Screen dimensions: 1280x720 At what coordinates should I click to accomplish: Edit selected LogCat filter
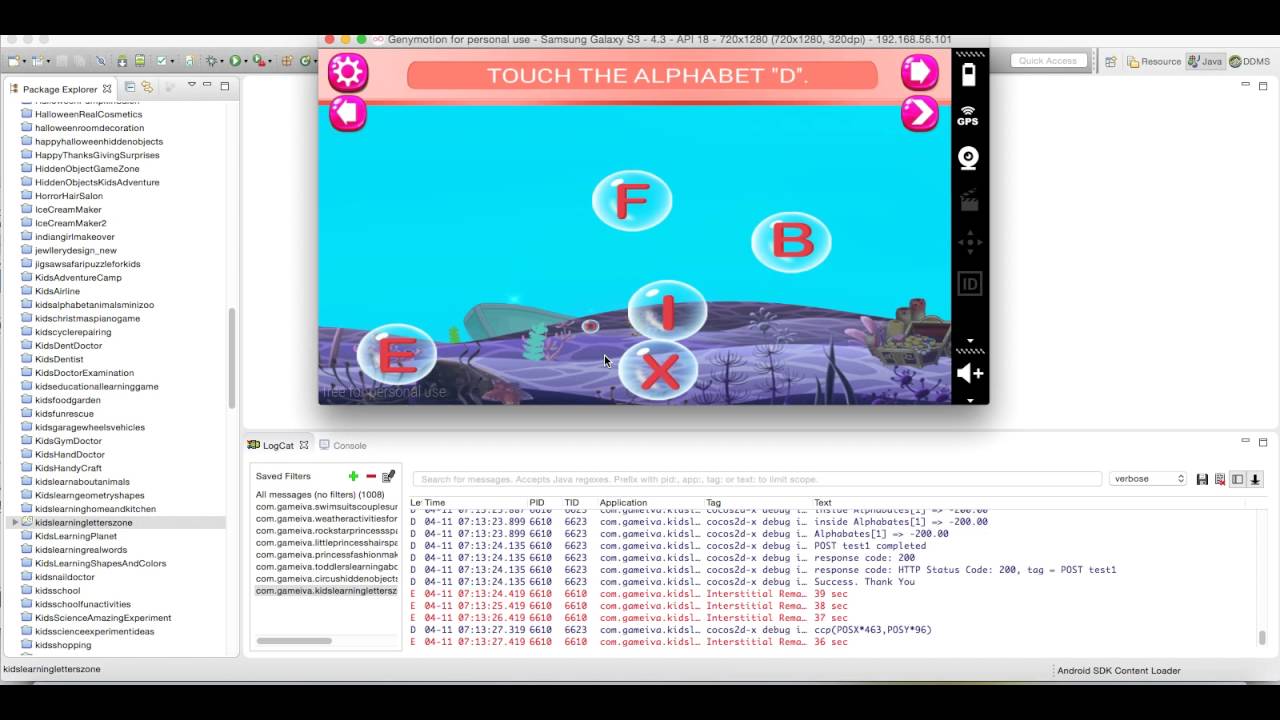(x=389, y=476)
